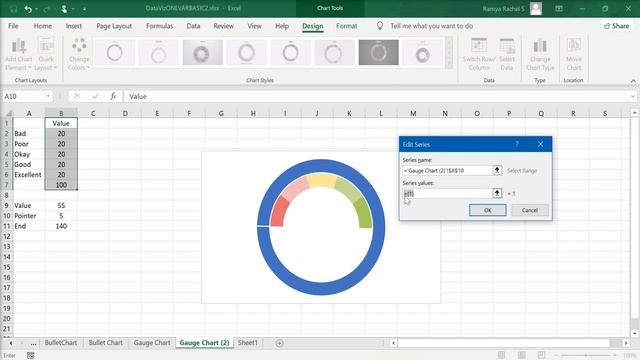Open Name Box dropdown arrow
The width and height of the screenshot is (640, 360).
48,96
